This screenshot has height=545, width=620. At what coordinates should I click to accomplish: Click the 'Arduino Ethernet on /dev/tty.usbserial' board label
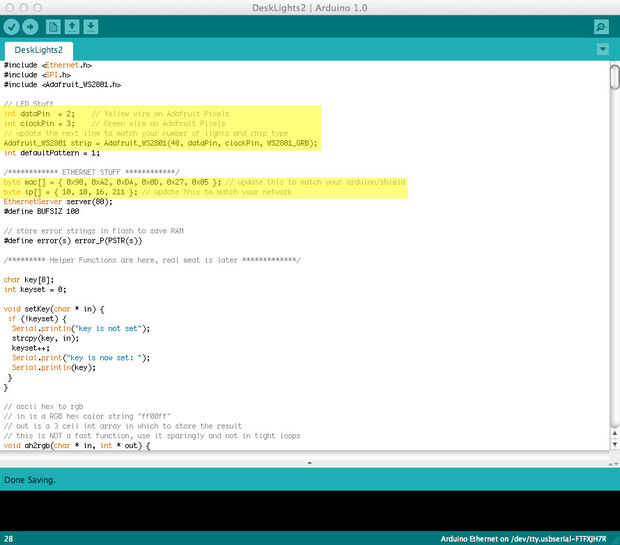click(524, 539)
